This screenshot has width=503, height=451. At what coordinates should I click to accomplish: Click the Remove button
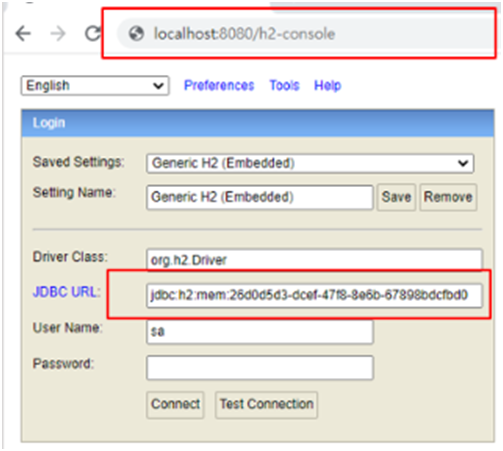click(448, 197)
